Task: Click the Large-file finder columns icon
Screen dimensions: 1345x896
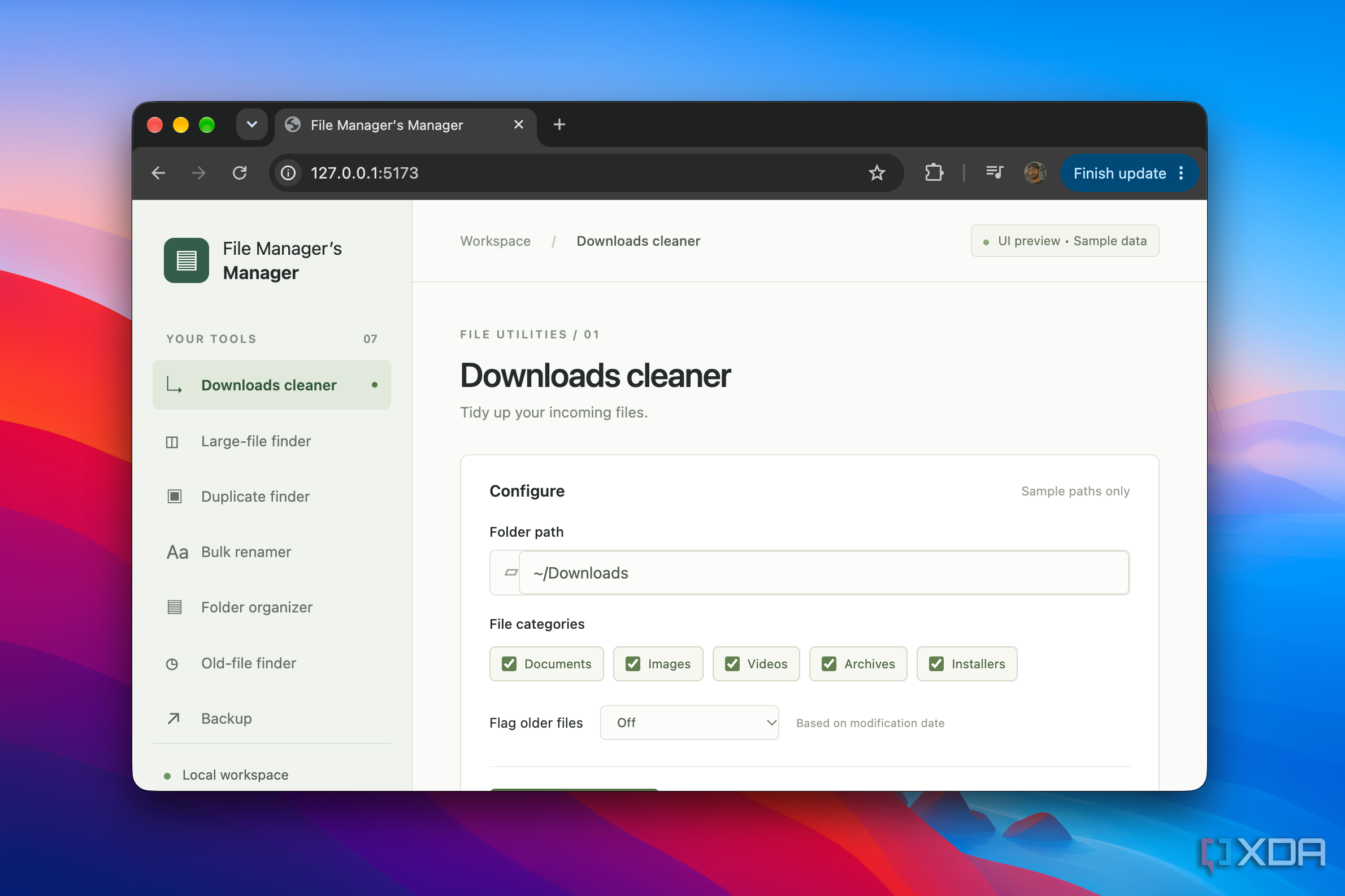Action: (x=172, y=442)
